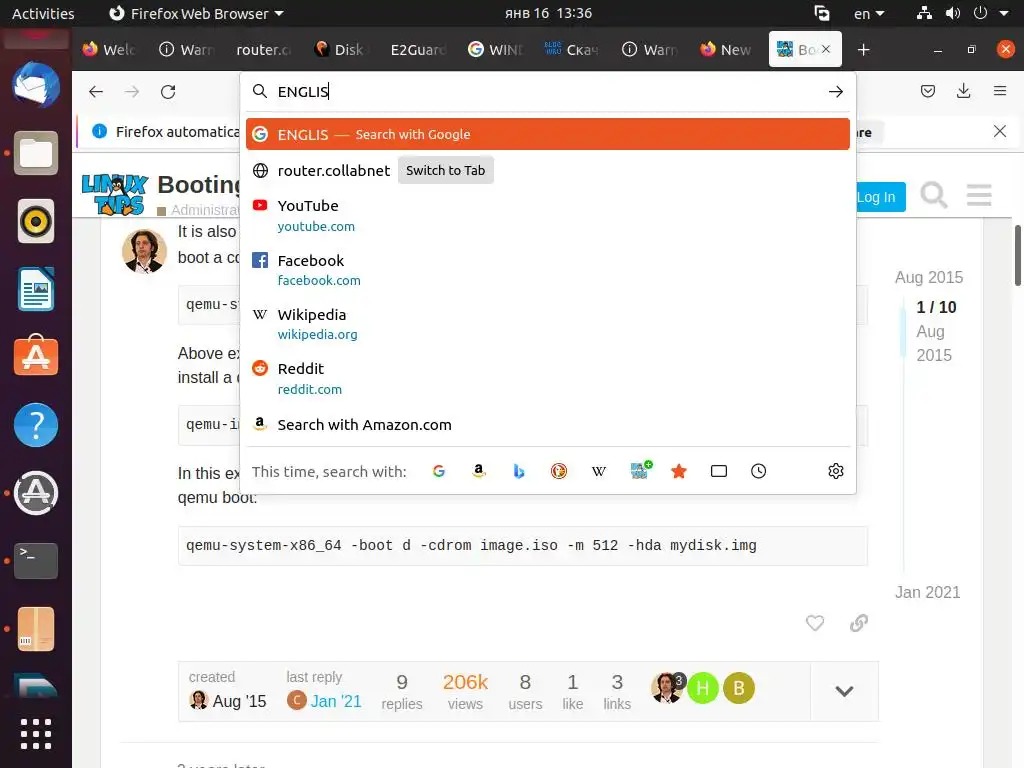Click the Log In button
This screenshot has height=768, width=1024.
[x=878, y=197]
